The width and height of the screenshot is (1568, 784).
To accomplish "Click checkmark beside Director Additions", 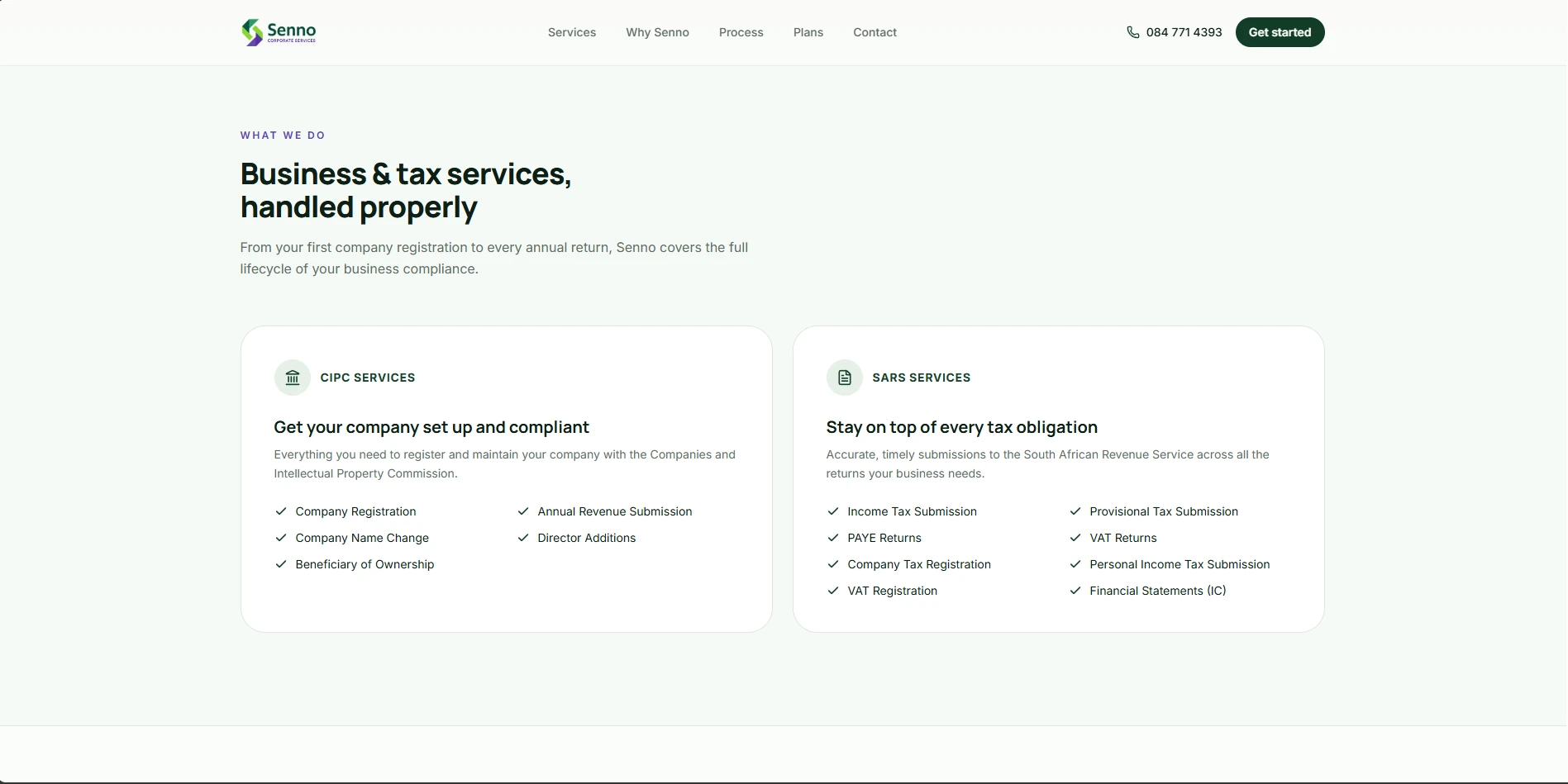I will [x=523, y=538].
